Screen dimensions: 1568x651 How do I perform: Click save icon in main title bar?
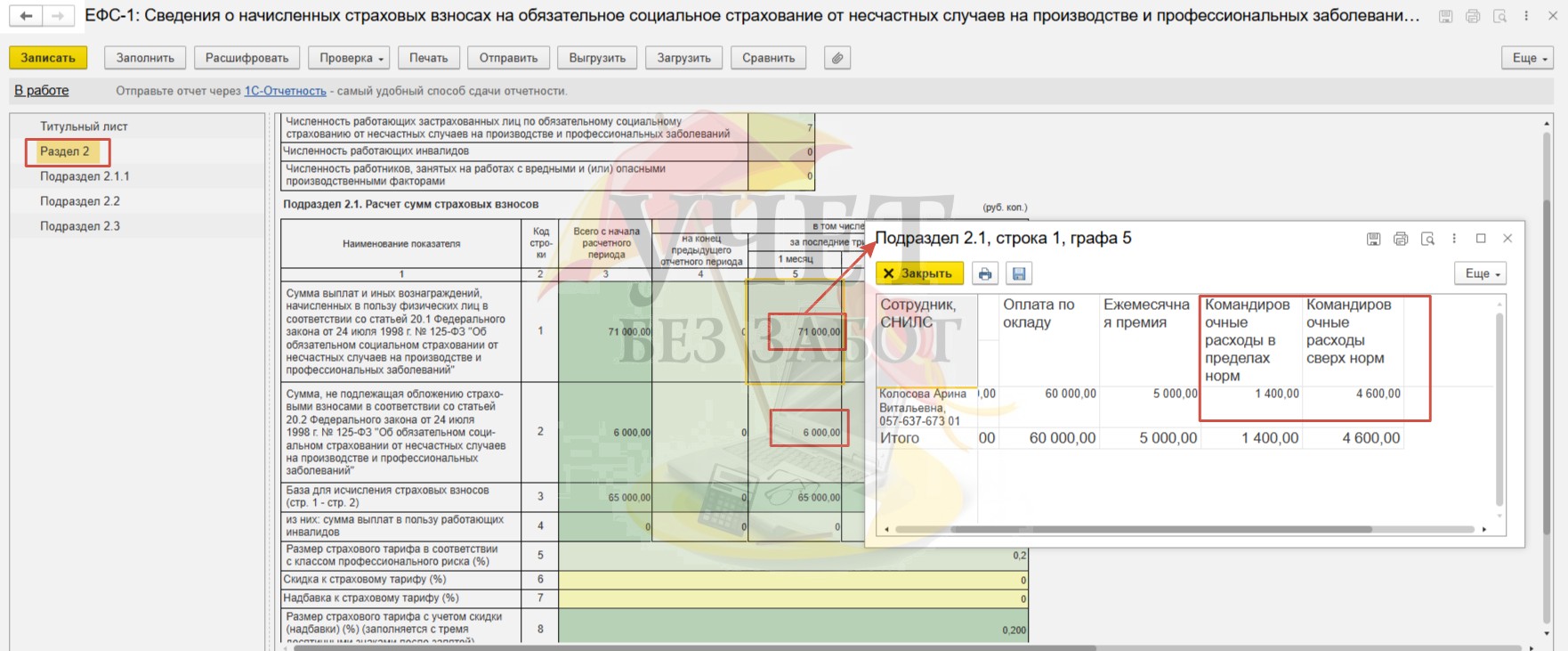point(1446,16)
